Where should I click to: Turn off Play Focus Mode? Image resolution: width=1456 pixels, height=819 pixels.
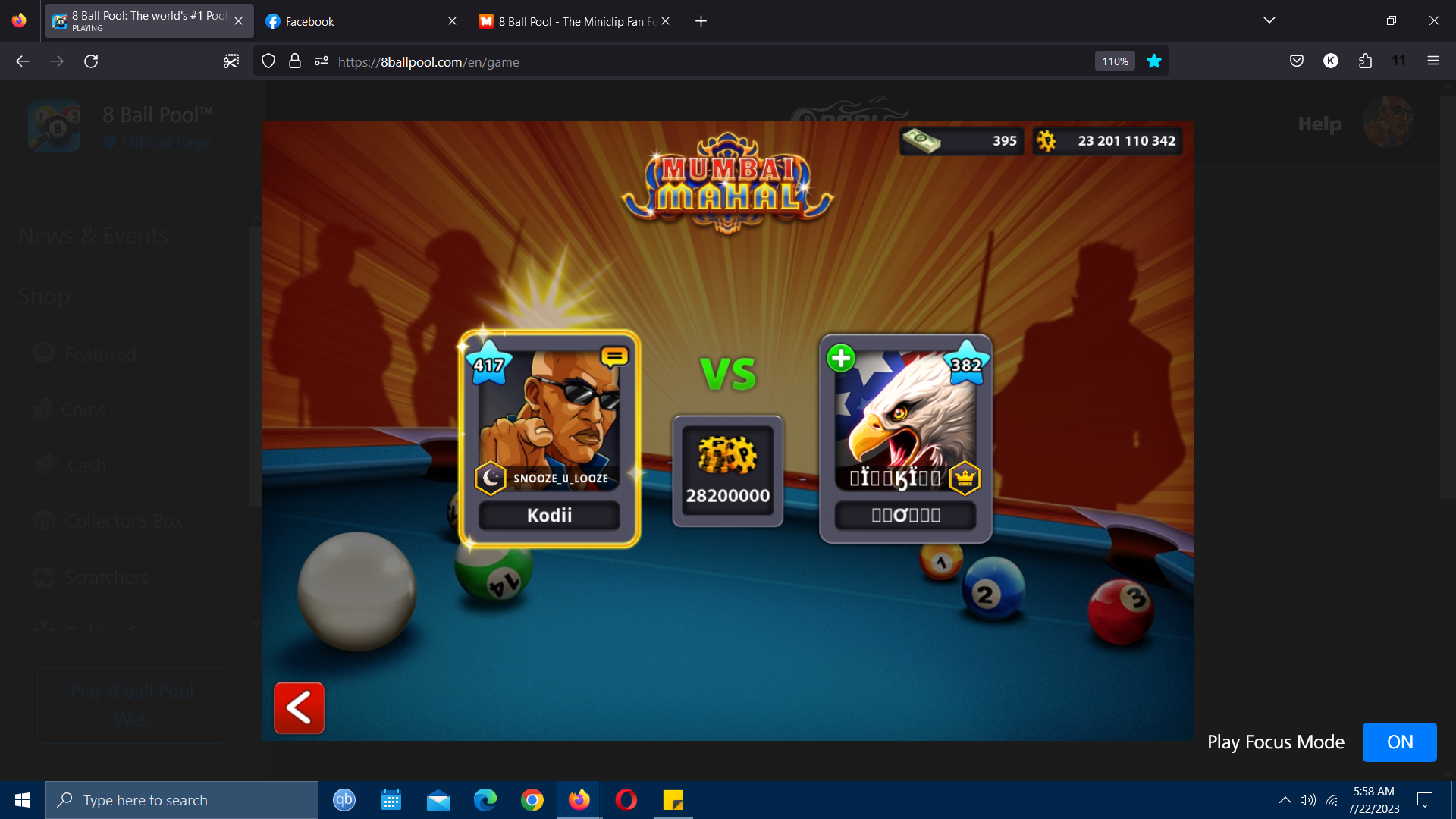(x=1399, y=742)
